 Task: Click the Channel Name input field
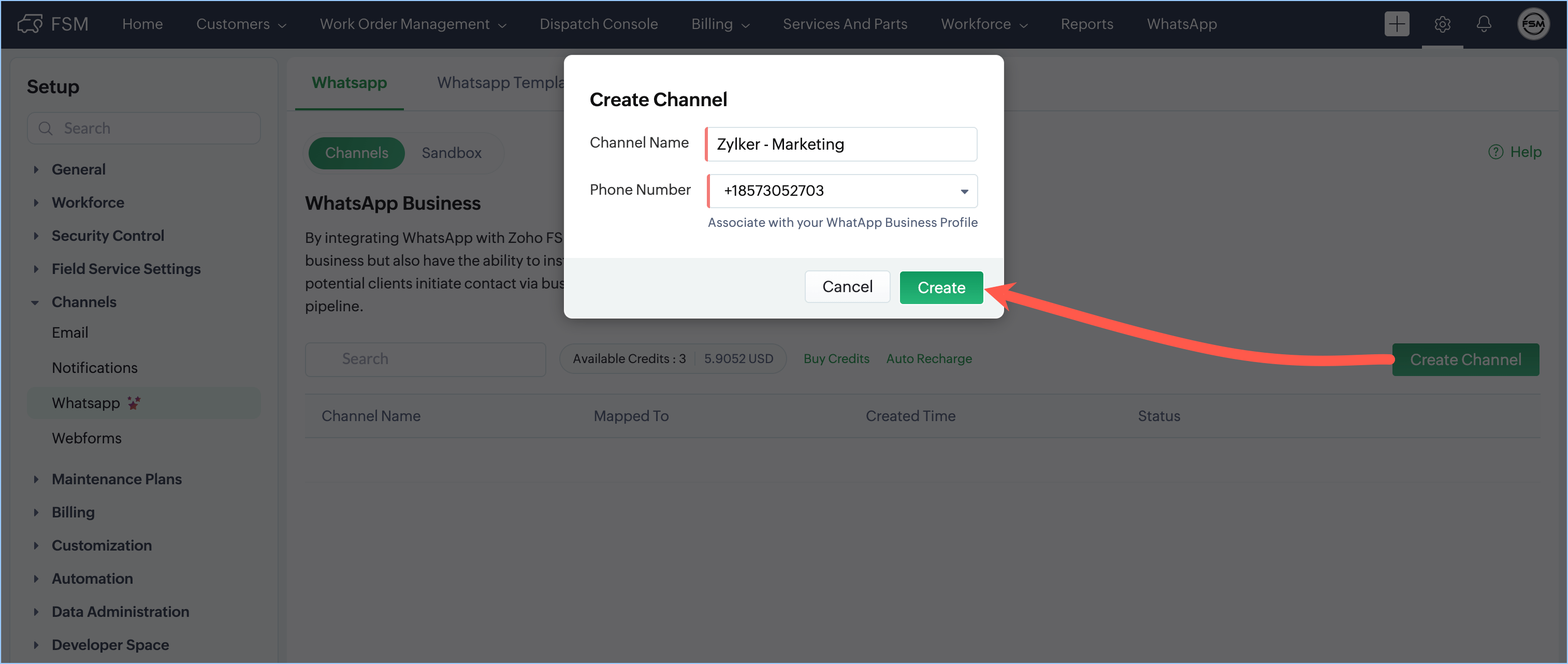pyautogui.click(x=842, y=144)
